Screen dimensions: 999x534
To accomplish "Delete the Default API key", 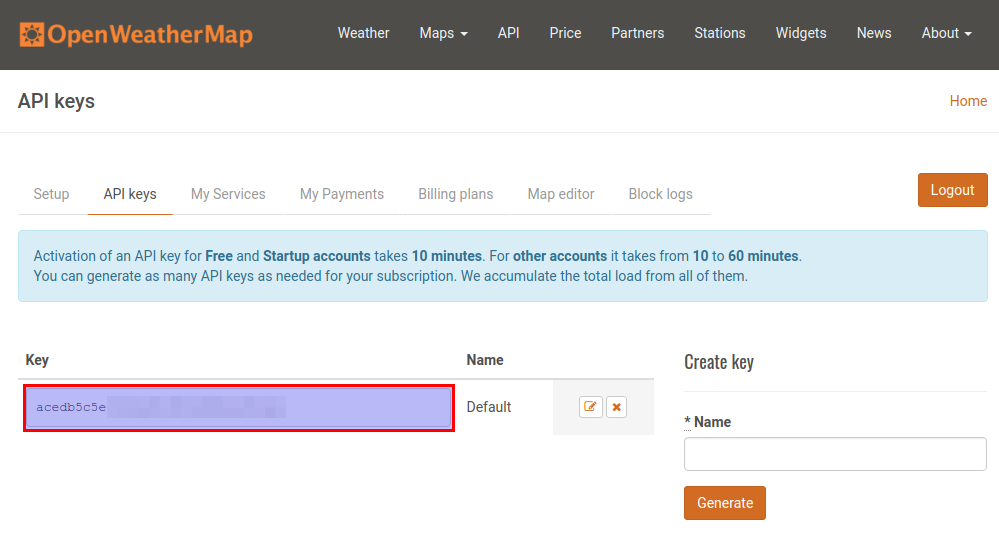I will (x=616, y=407).
